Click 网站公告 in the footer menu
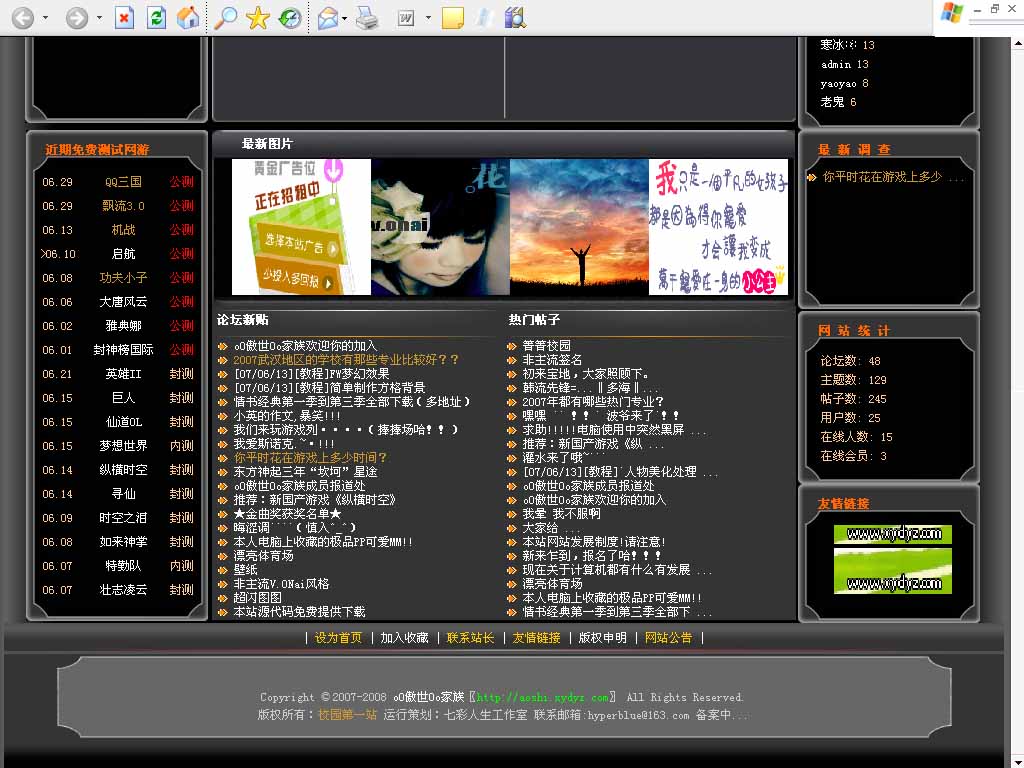The height and width of the screenshot is (768, 1024). pyautogui.click(x=668, y=637)
